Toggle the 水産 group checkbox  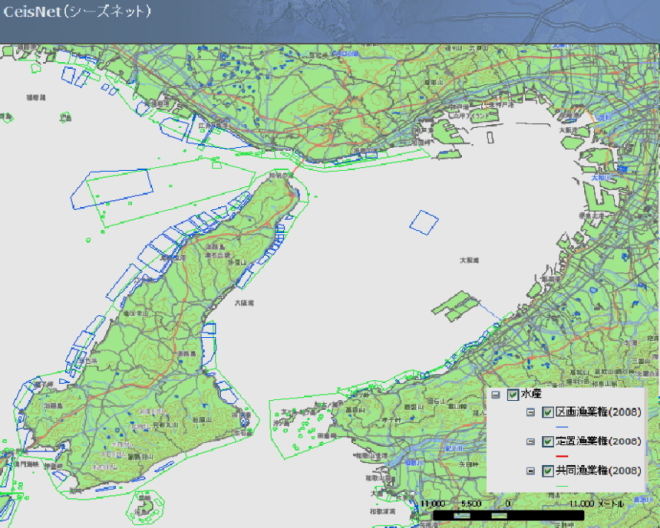(x=513, y=395)
